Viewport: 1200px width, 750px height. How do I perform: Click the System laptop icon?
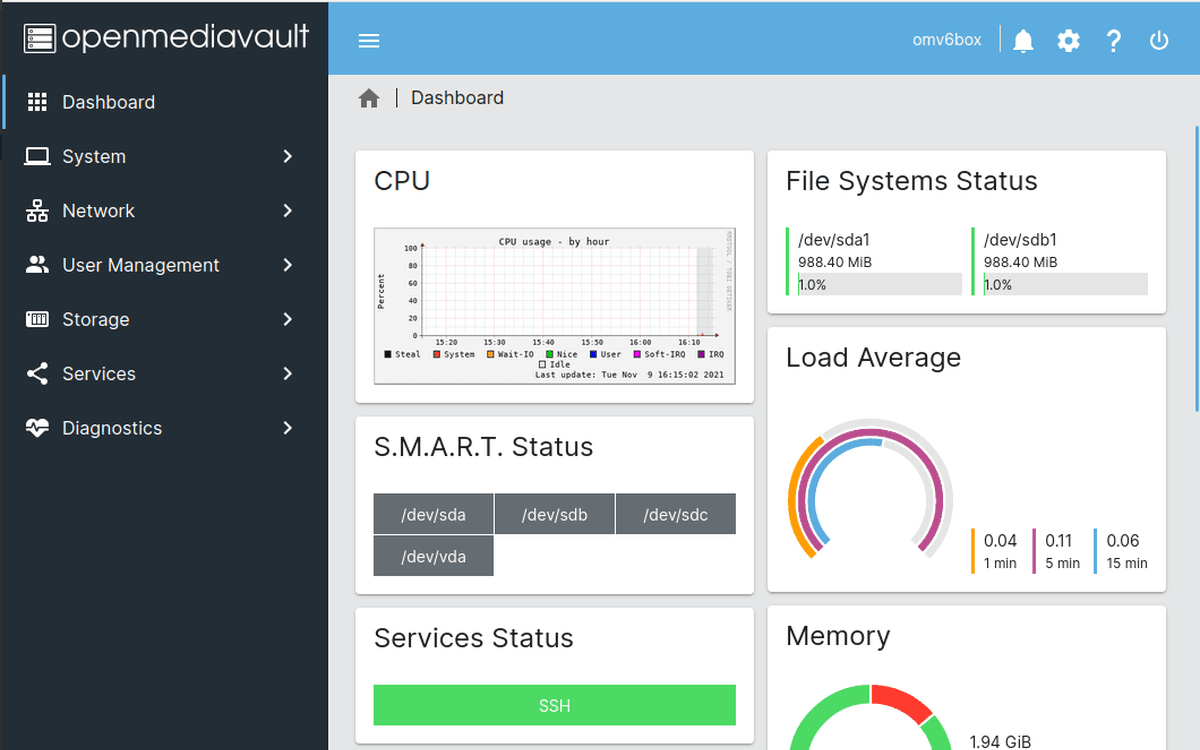click(x=37, y=156)
